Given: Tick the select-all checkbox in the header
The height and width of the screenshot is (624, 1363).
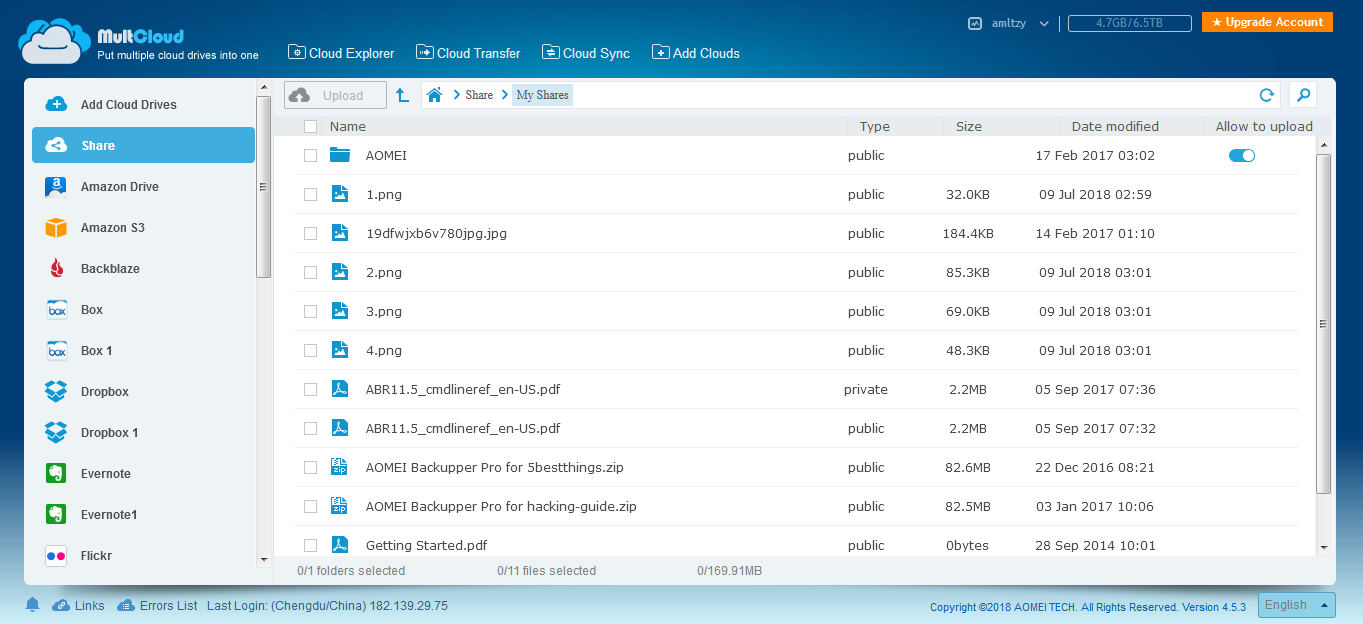Looking at the screenshot, I should click(x=311, y=127).
